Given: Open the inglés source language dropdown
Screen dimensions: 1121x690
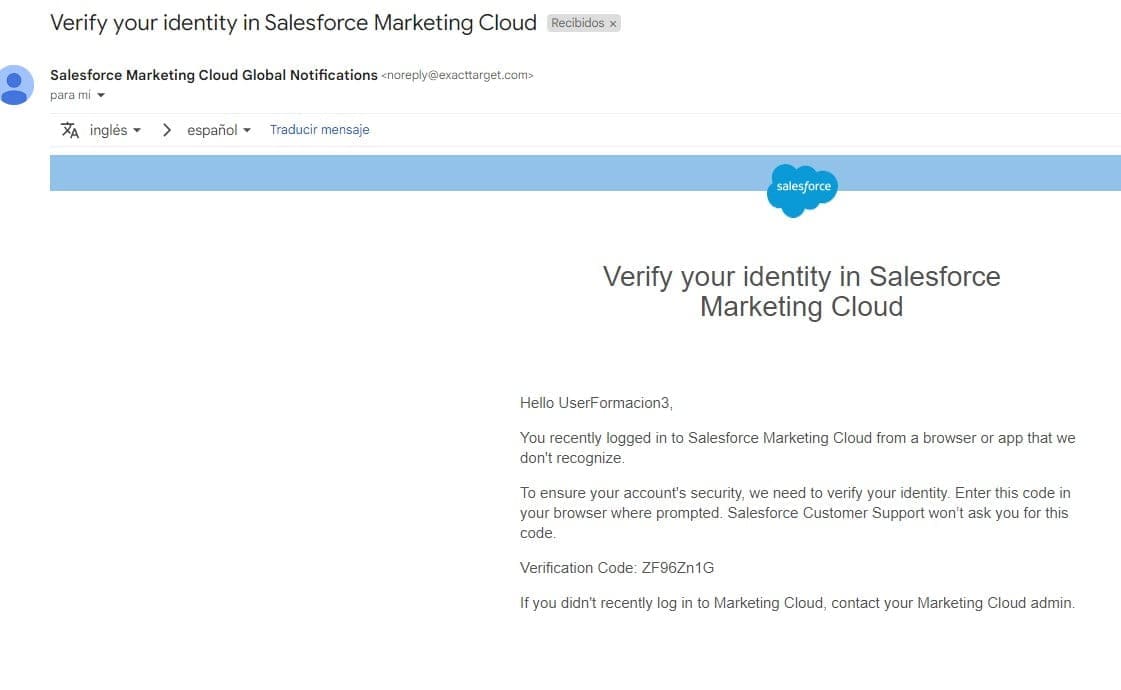Looking at the screenshot, I should tap(115, 130).
